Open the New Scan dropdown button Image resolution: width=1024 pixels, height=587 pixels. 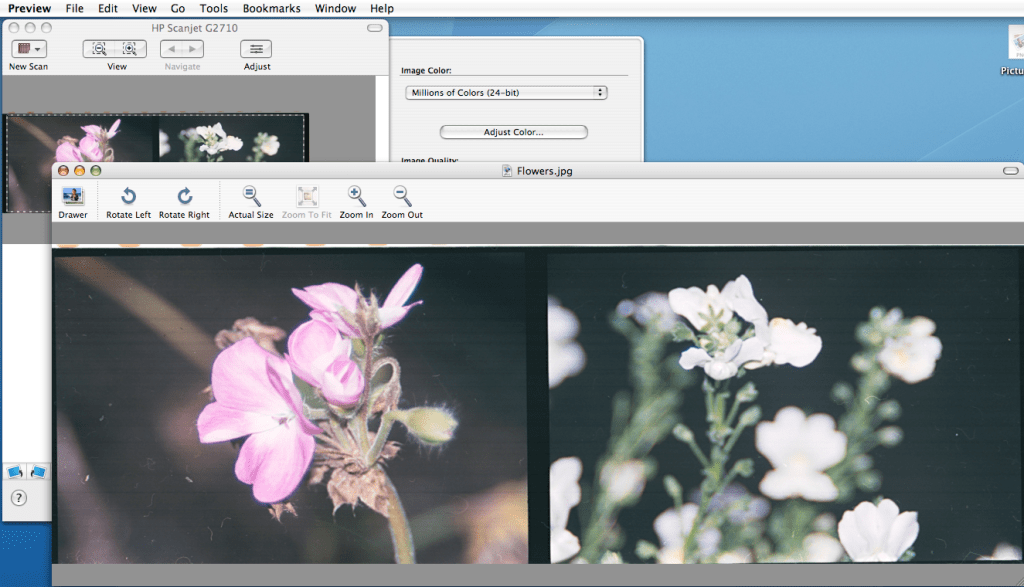(x=28, y=49)
